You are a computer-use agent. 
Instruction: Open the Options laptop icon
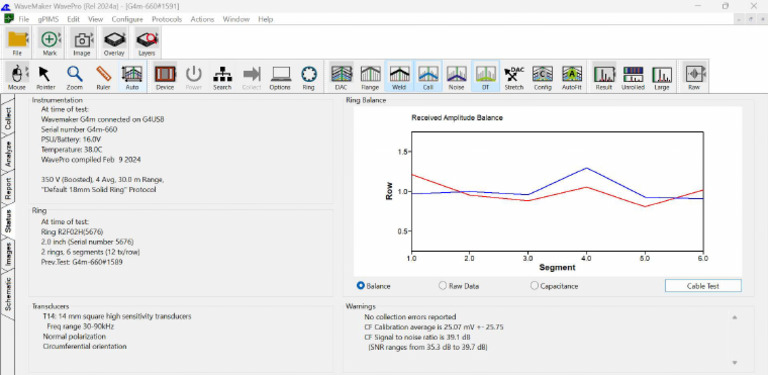[x=280, y=77]
